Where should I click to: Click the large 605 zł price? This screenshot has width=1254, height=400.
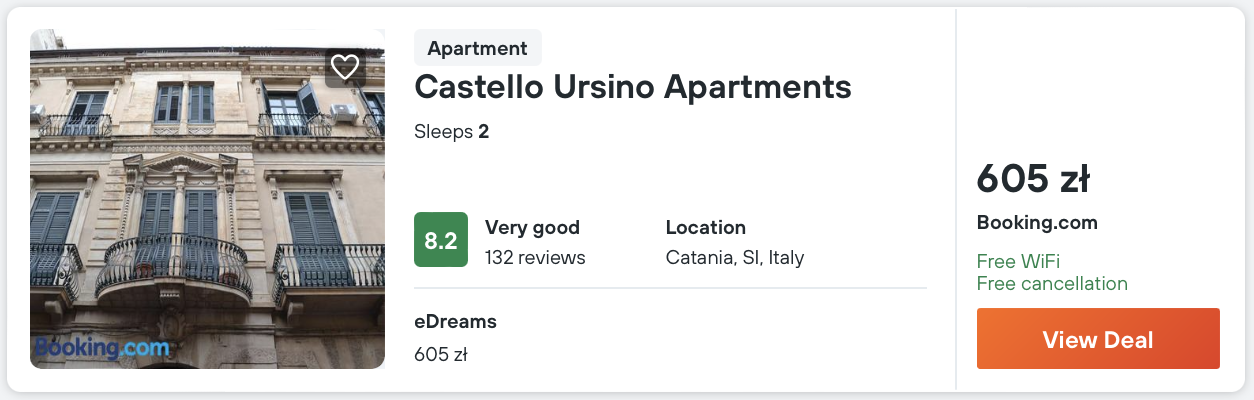(1032, 179)
